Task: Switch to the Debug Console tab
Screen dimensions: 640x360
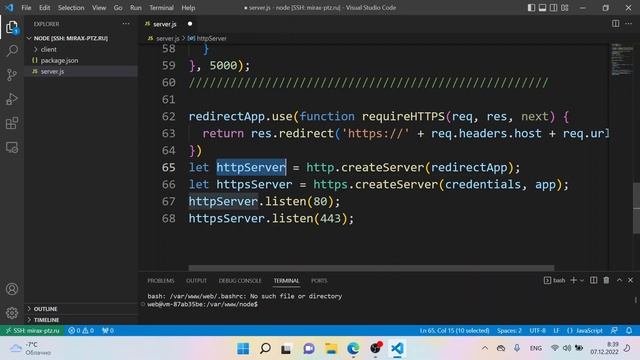Action: coord(240,281)
